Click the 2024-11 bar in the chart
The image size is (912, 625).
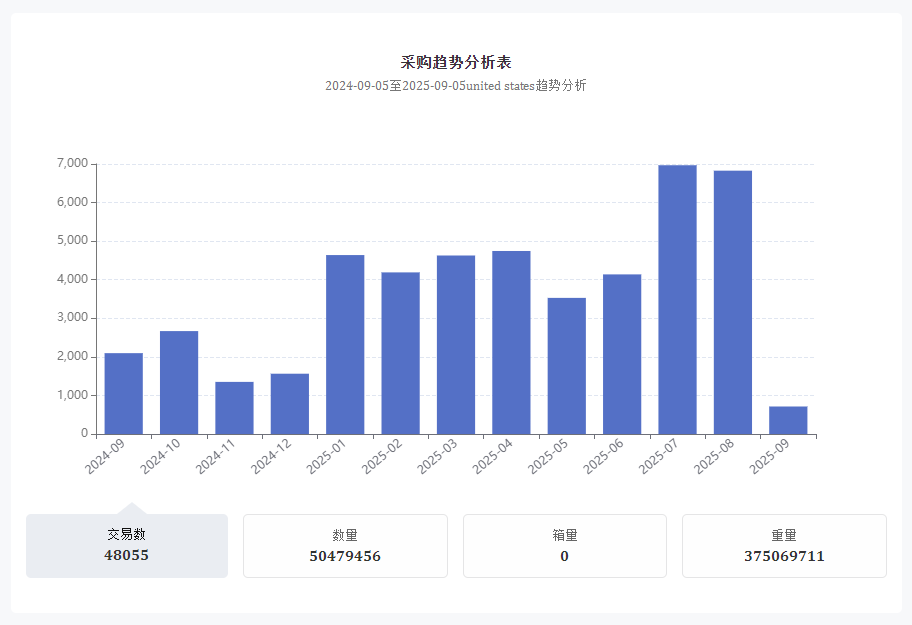point(234,408)
